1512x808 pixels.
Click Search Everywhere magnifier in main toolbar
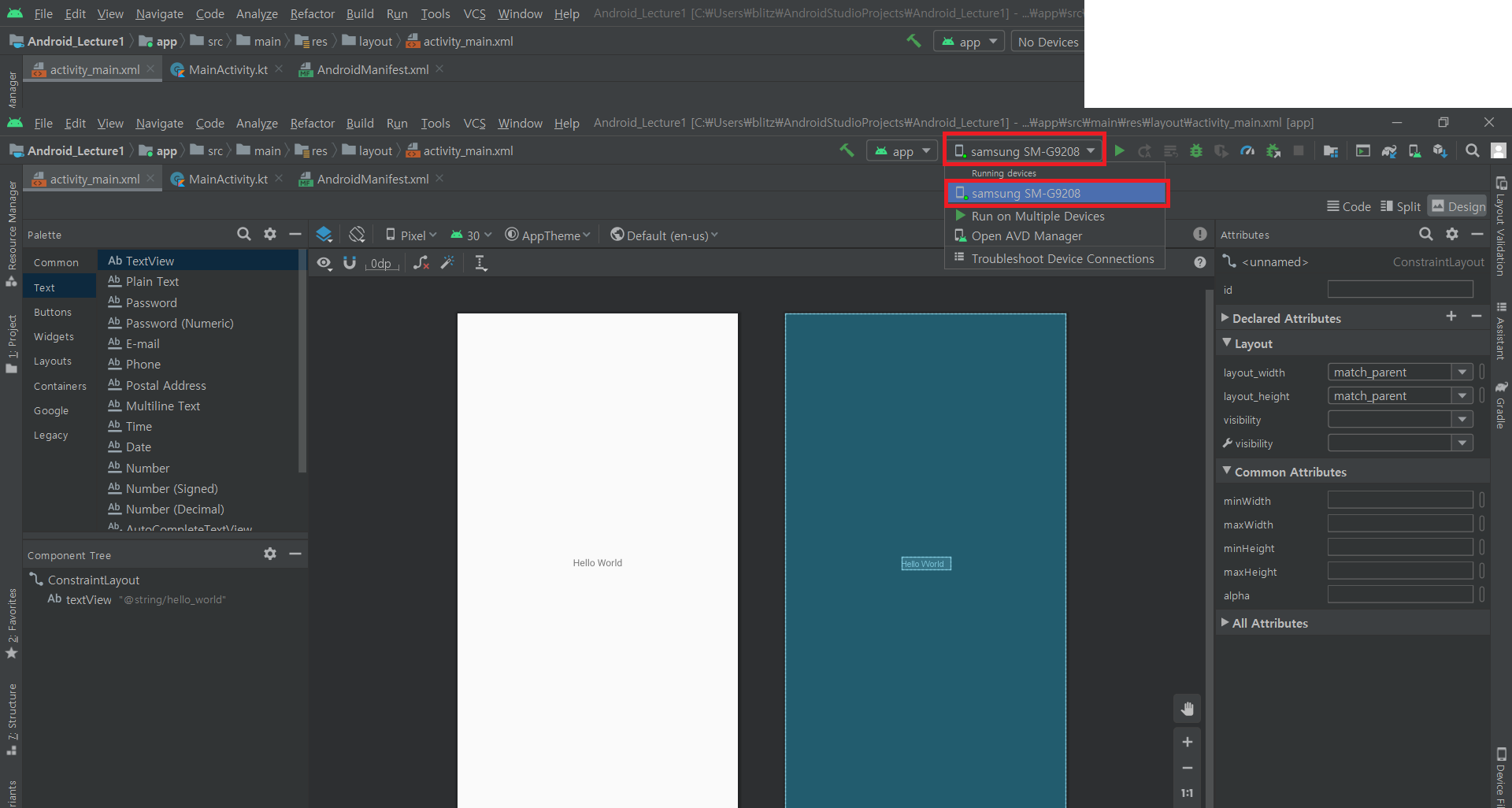(x=1472, y=150)
